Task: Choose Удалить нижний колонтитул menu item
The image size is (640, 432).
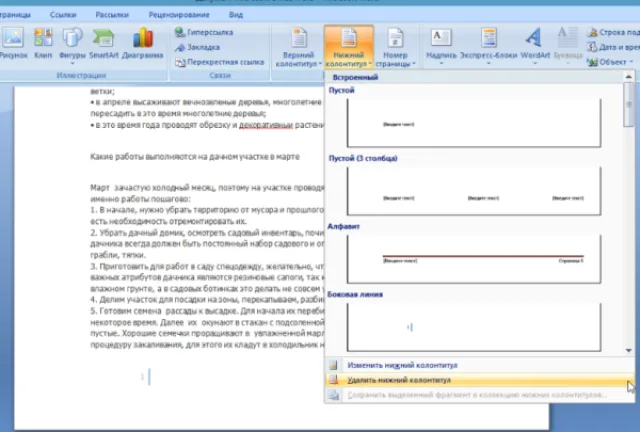Action: 479,380
